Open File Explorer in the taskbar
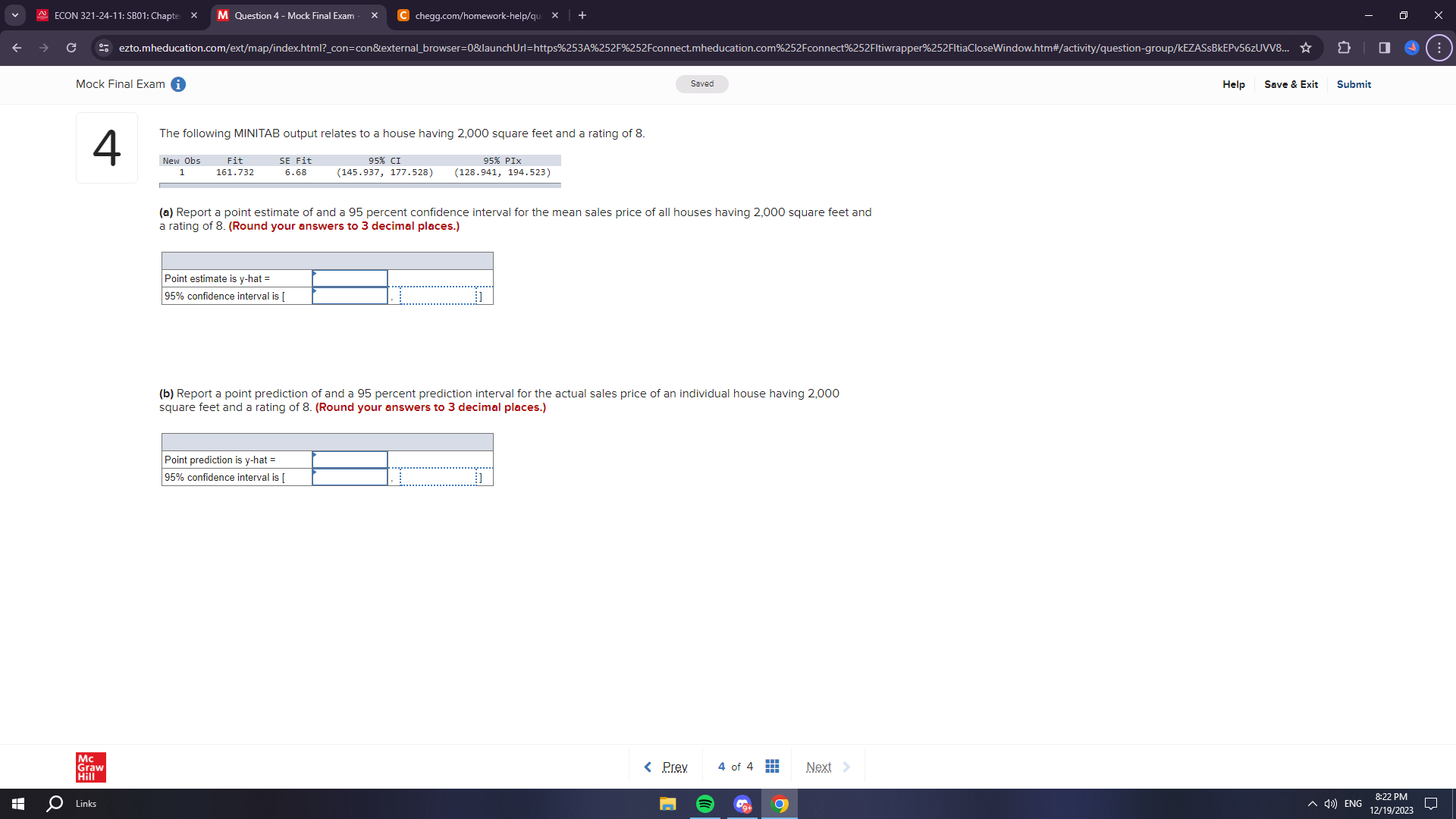The width and height of the screenshot is (1456, 819). 667,804
